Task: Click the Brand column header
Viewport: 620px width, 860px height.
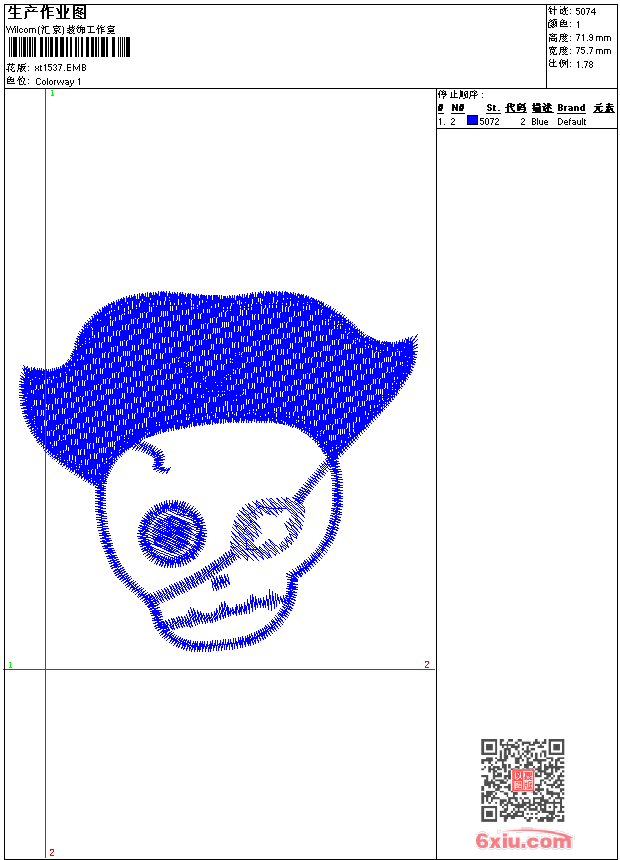Action: (571, 108)
